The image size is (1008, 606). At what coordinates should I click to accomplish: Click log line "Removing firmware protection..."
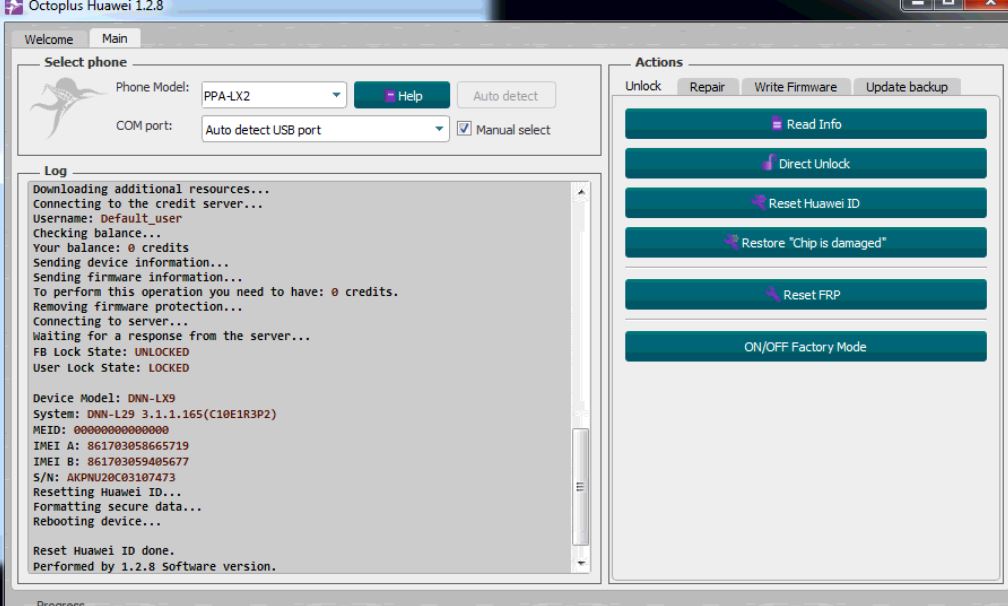pyautogui.click(x=138, y=307)
